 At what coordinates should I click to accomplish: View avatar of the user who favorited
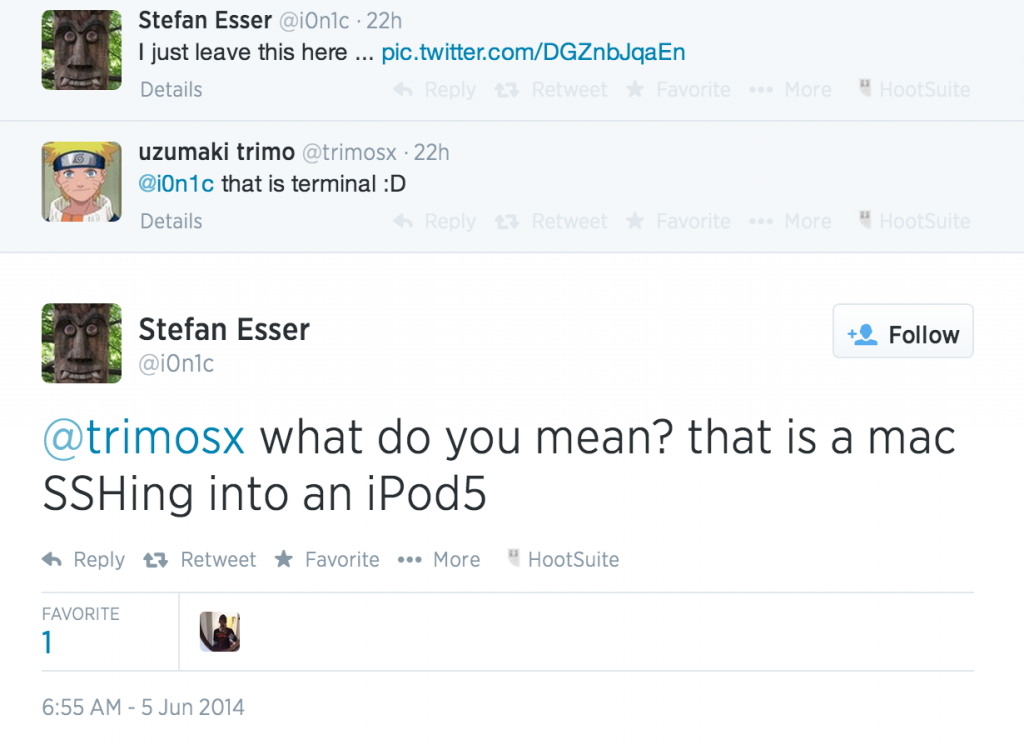tap(220, 631)
